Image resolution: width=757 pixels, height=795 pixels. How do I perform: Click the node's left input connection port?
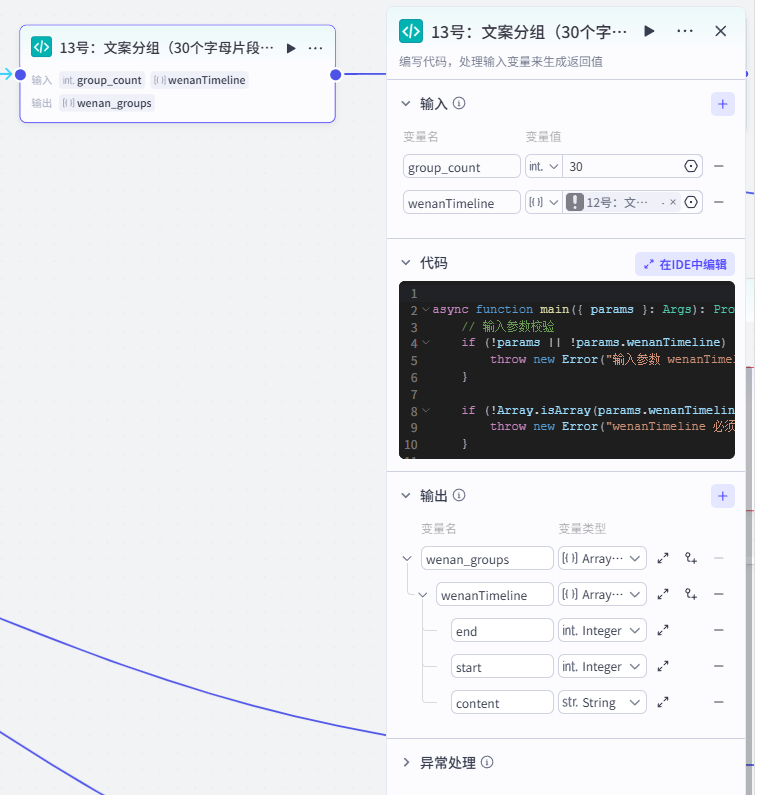click(20, 75)
